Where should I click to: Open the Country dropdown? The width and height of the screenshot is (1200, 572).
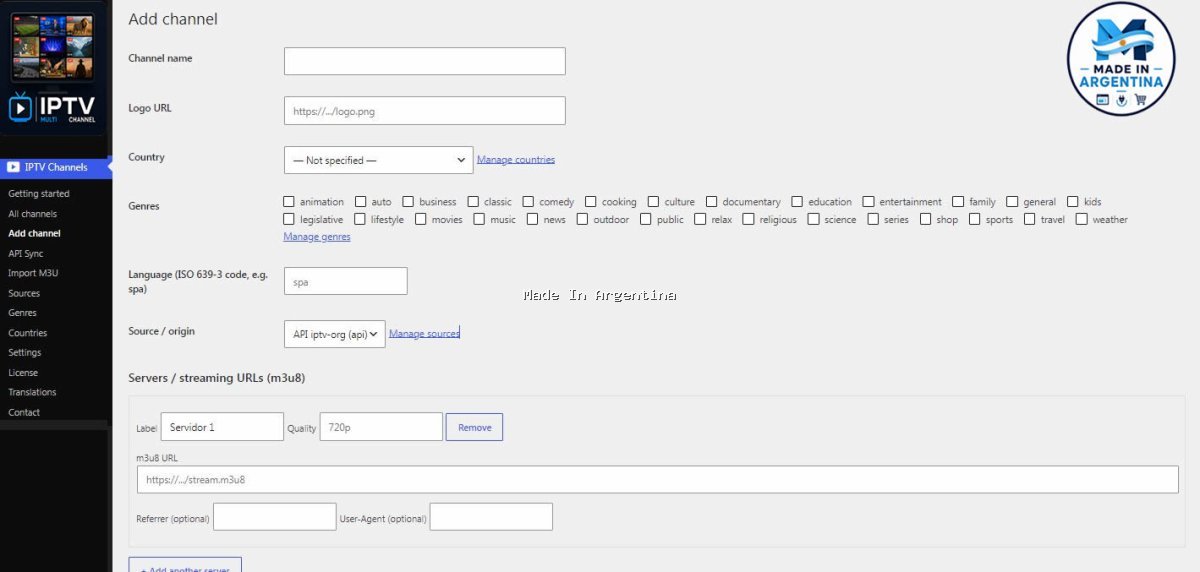coord(379,160)
